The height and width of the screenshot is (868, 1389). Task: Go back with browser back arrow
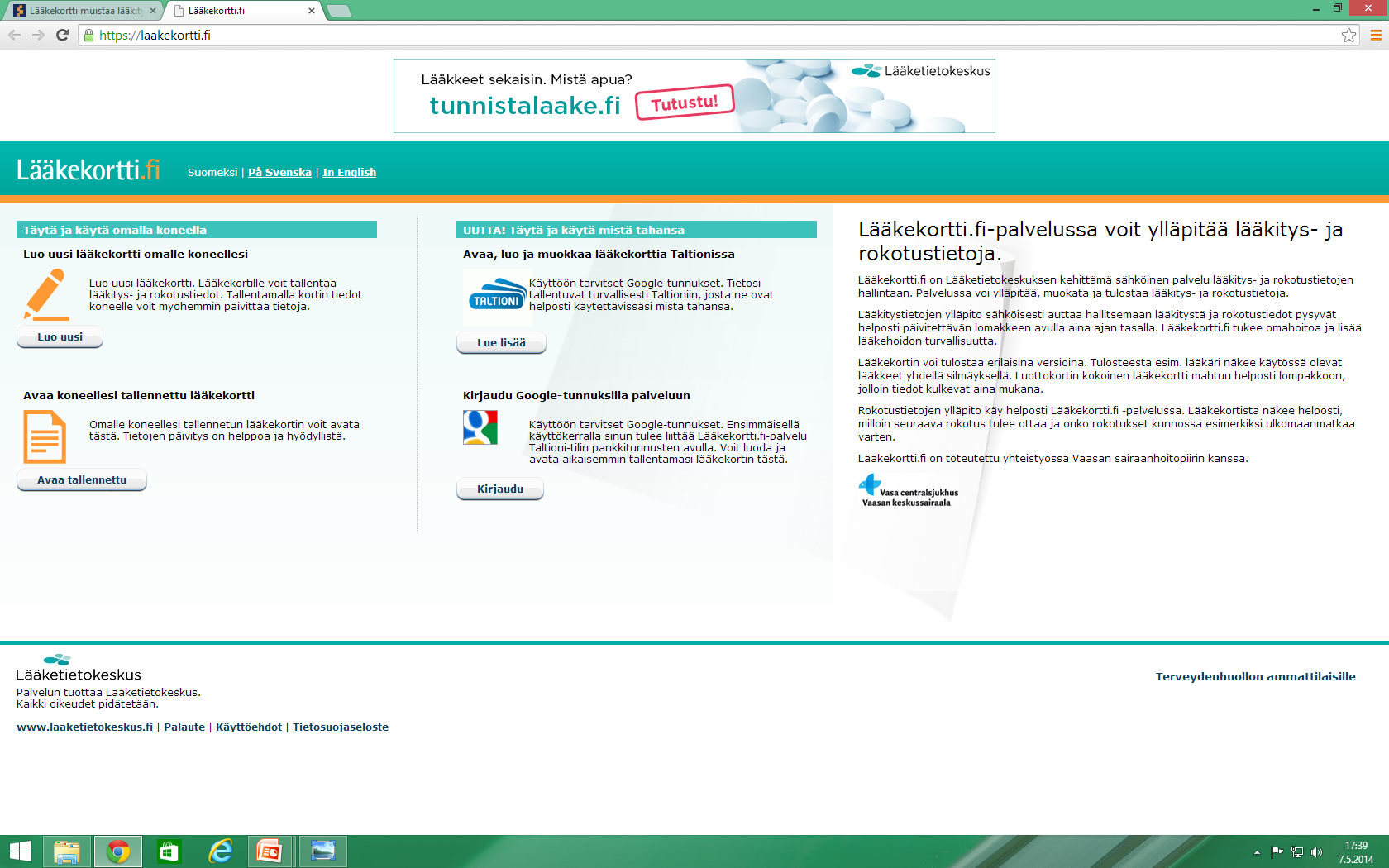[x=14, y=35]
